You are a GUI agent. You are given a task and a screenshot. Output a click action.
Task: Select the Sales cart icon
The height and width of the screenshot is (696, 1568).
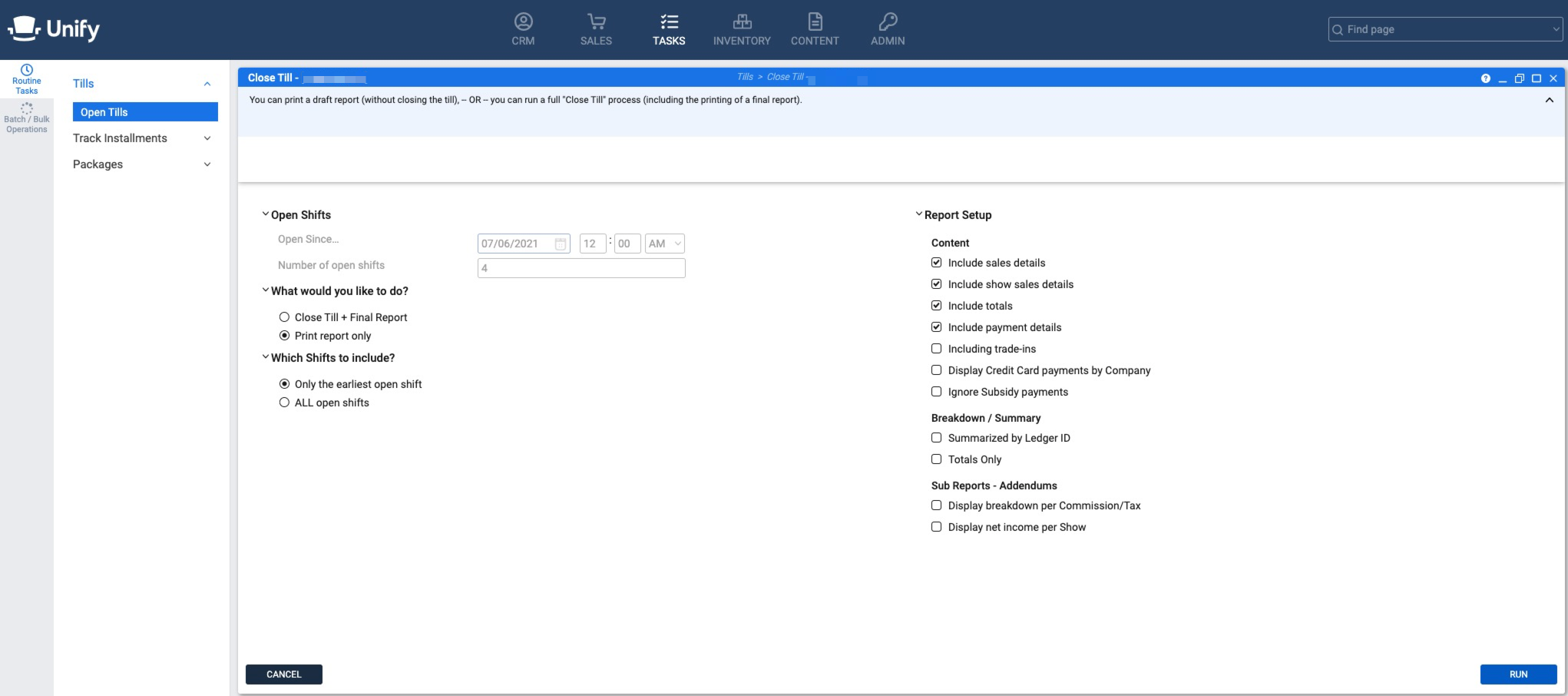click(x=596, y=28)
